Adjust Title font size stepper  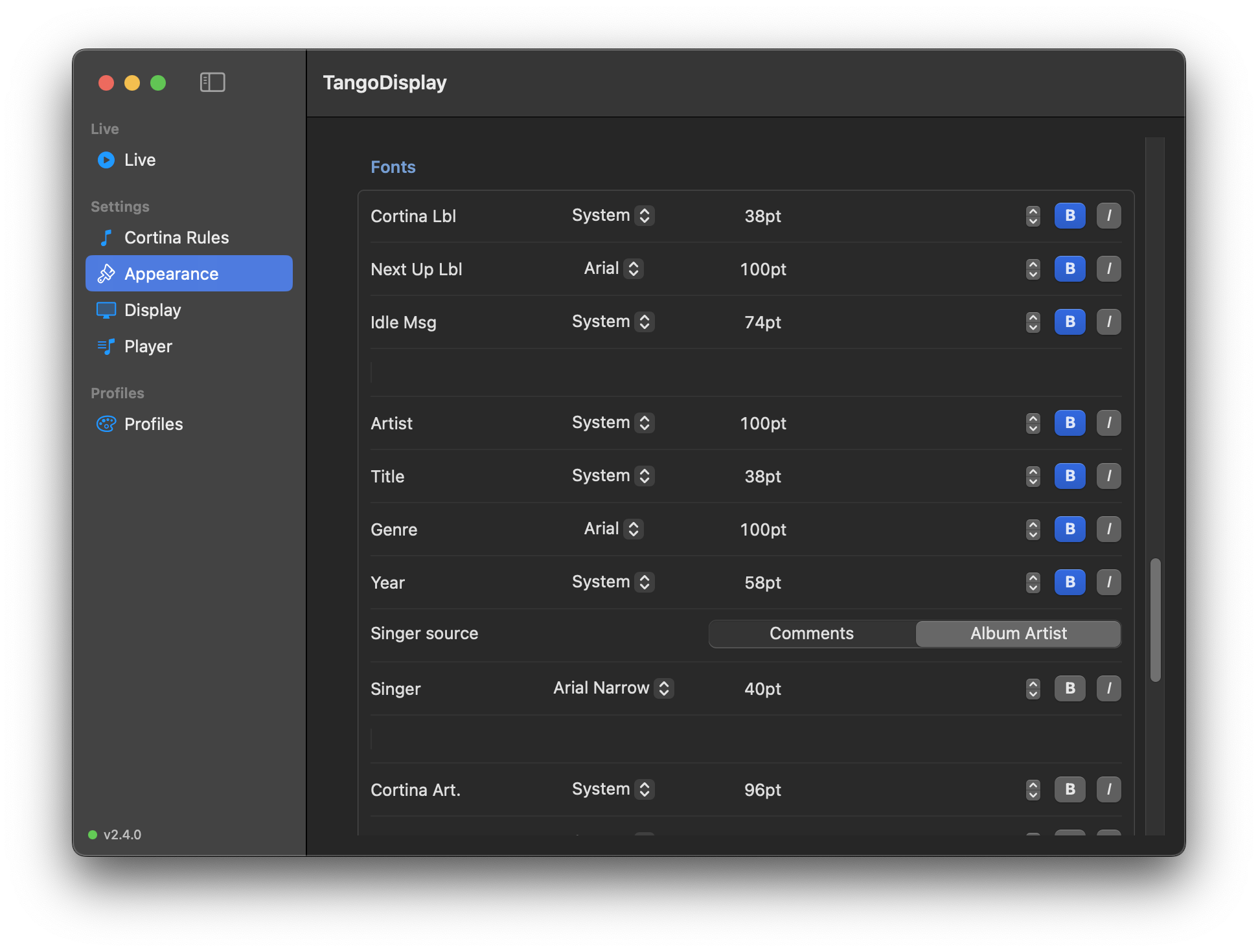1033,476
